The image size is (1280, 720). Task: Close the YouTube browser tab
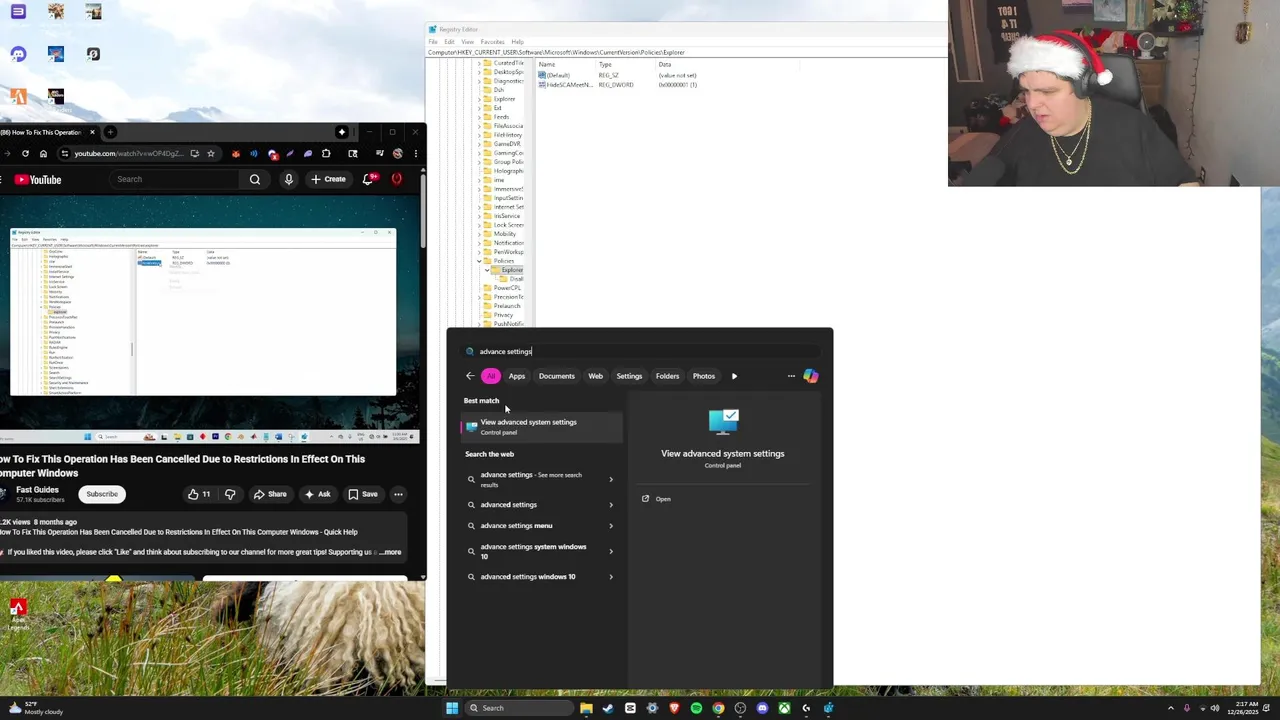pyautogui.click(x=92, y=132)
